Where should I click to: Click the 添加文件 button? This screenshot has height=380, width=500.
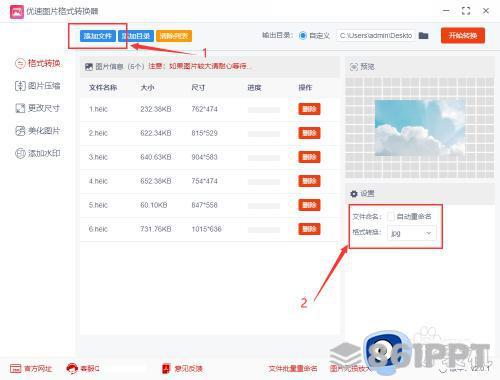[98, 36]
